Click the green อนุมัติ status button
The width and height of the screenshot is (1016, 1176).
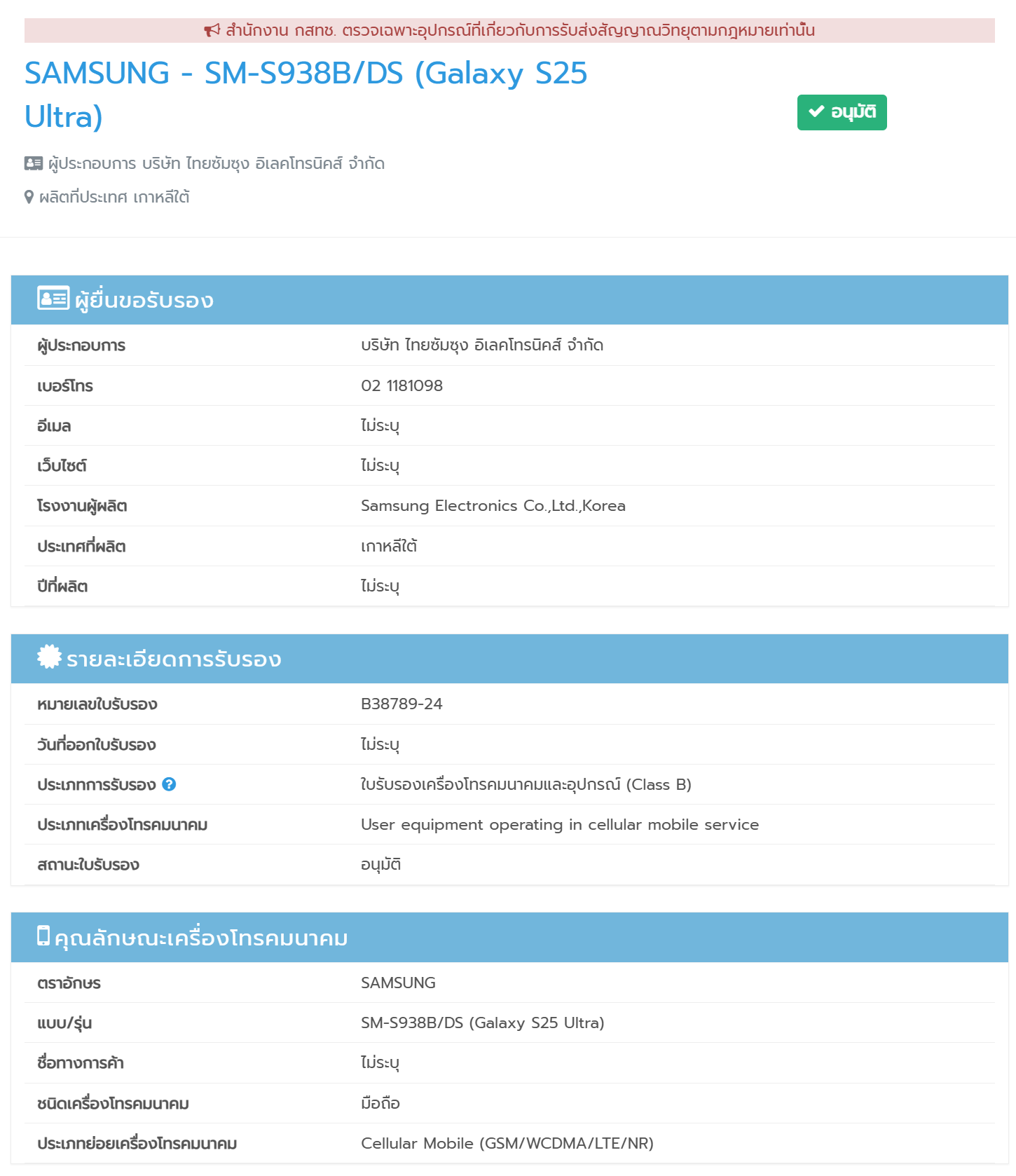[842, 112]
